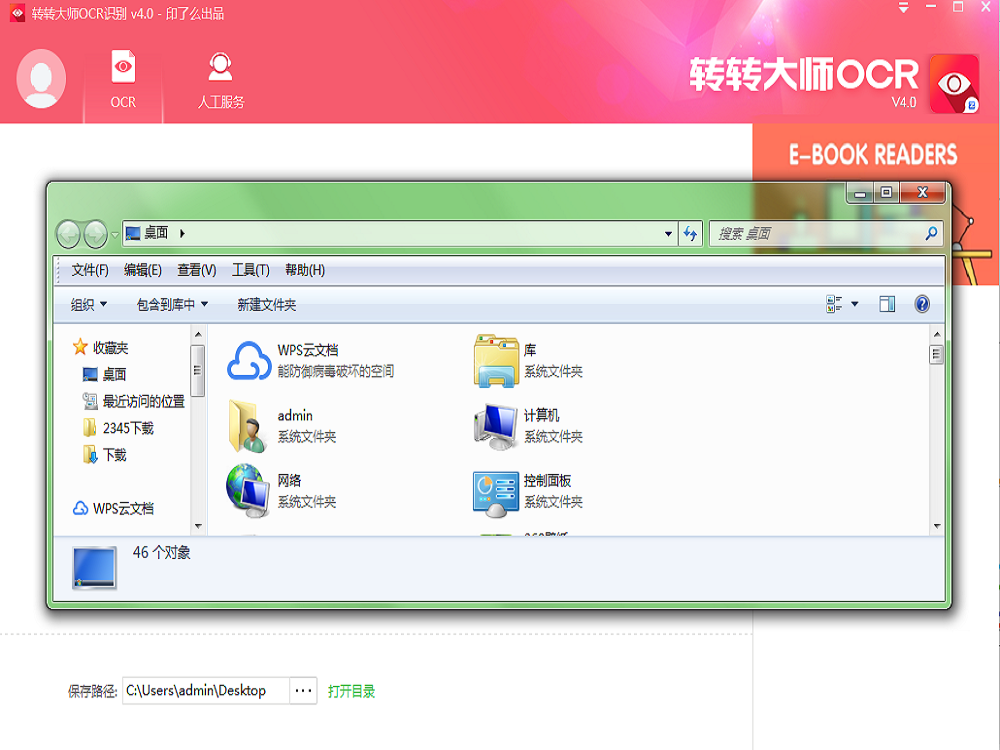Click the WPS云文档 cloud icon in file list
This screenshot has width=1000, height=750.
pos(249,361)
